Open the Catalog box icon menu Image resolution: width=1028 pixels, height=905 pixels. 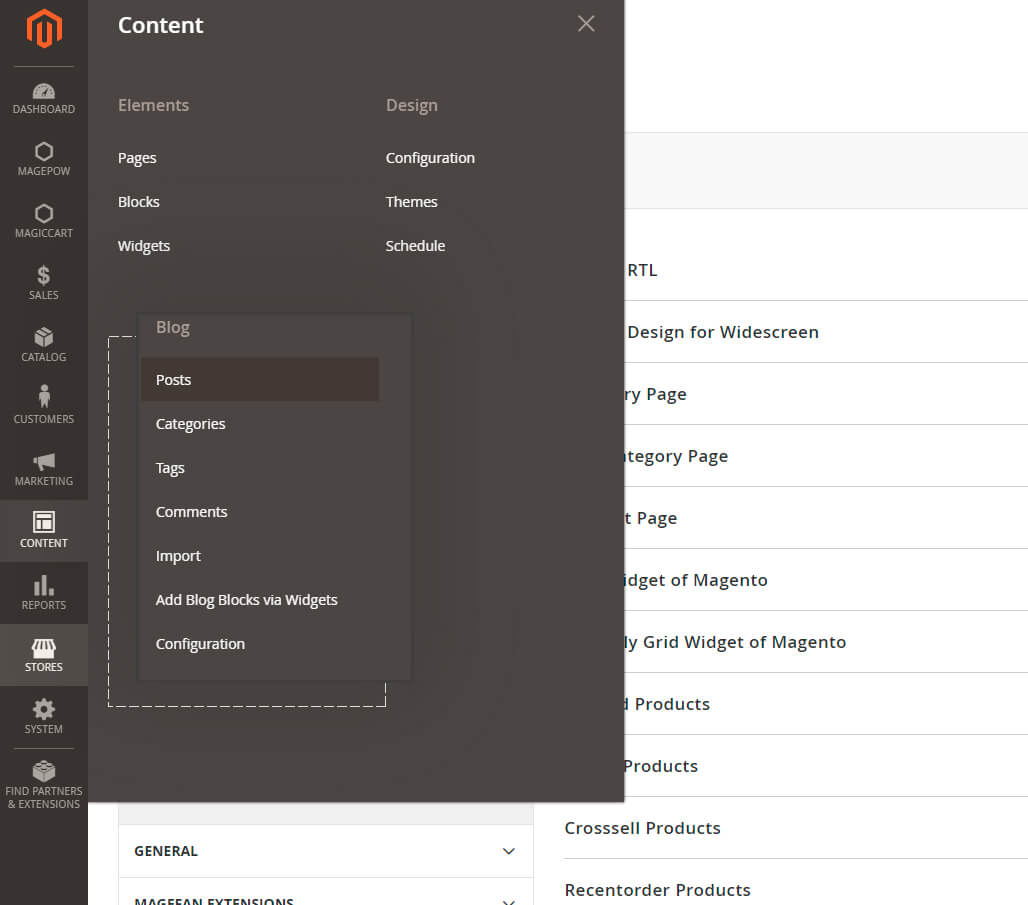(44, 345)
